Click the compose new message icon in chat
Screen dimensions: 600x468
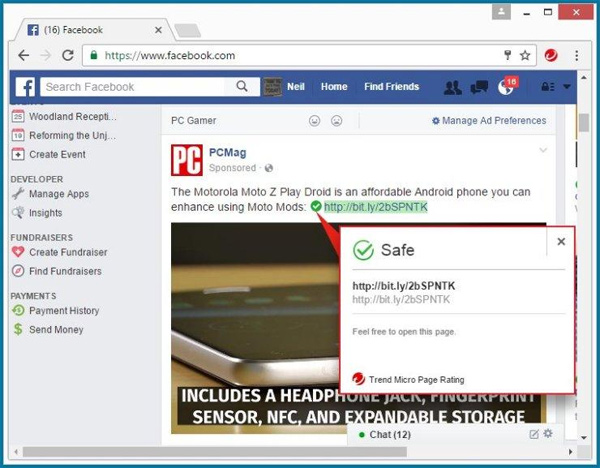(534, 434)
